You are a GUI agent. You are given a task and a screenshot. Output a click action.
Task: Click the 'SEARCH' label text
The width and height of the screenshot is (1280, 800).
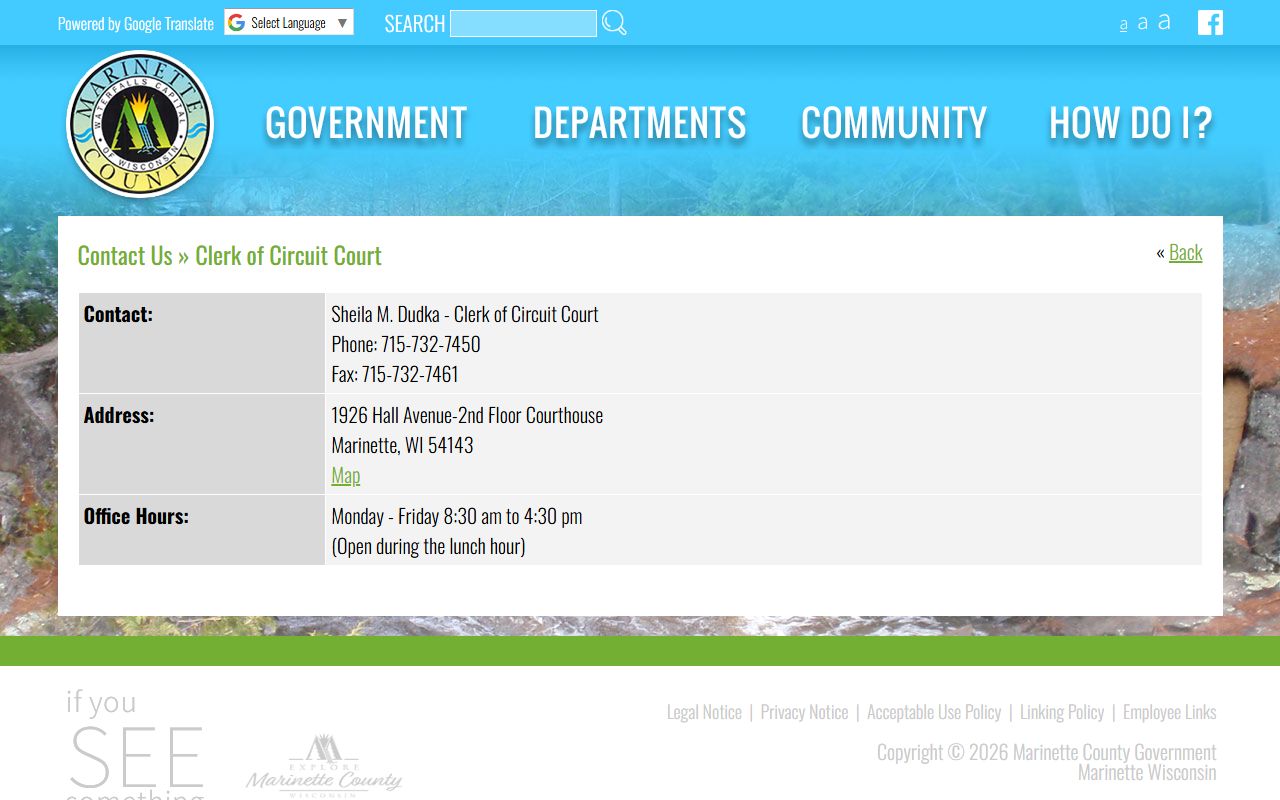pos(414,23)
